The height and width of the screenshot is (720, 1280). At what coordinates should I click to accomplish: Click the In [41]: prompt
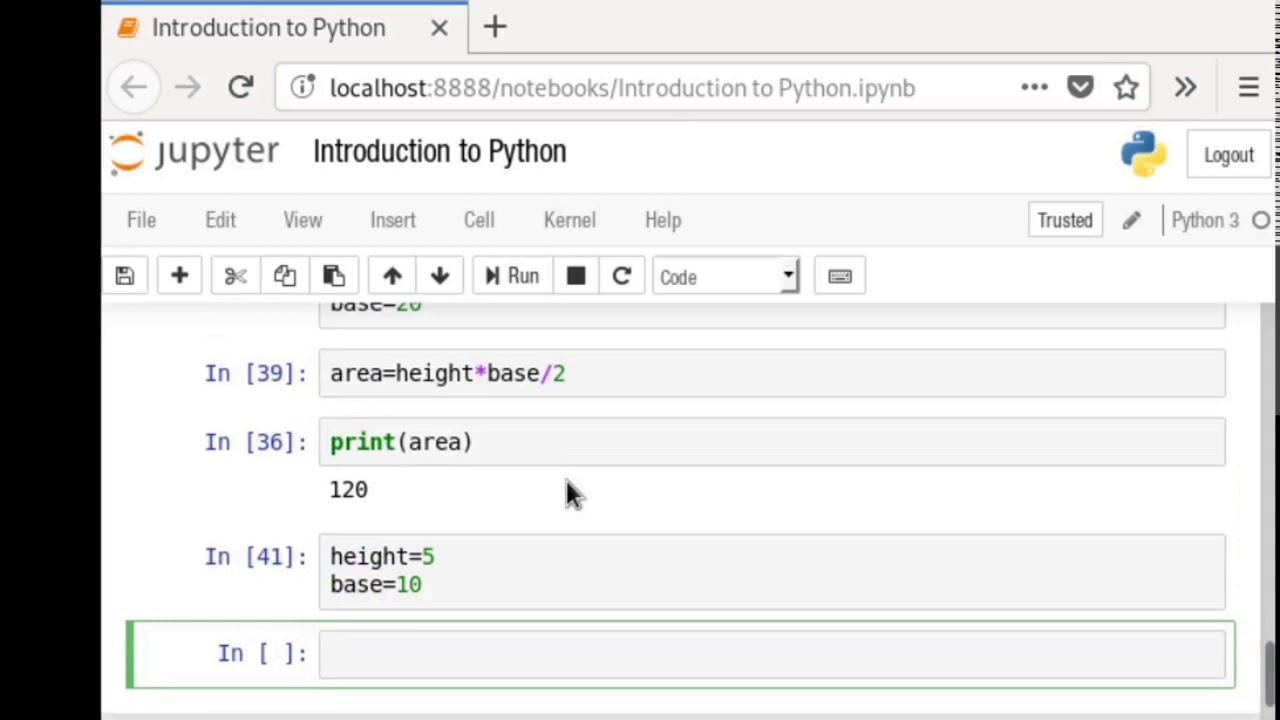pyautogui.click(x=255, y=557)
